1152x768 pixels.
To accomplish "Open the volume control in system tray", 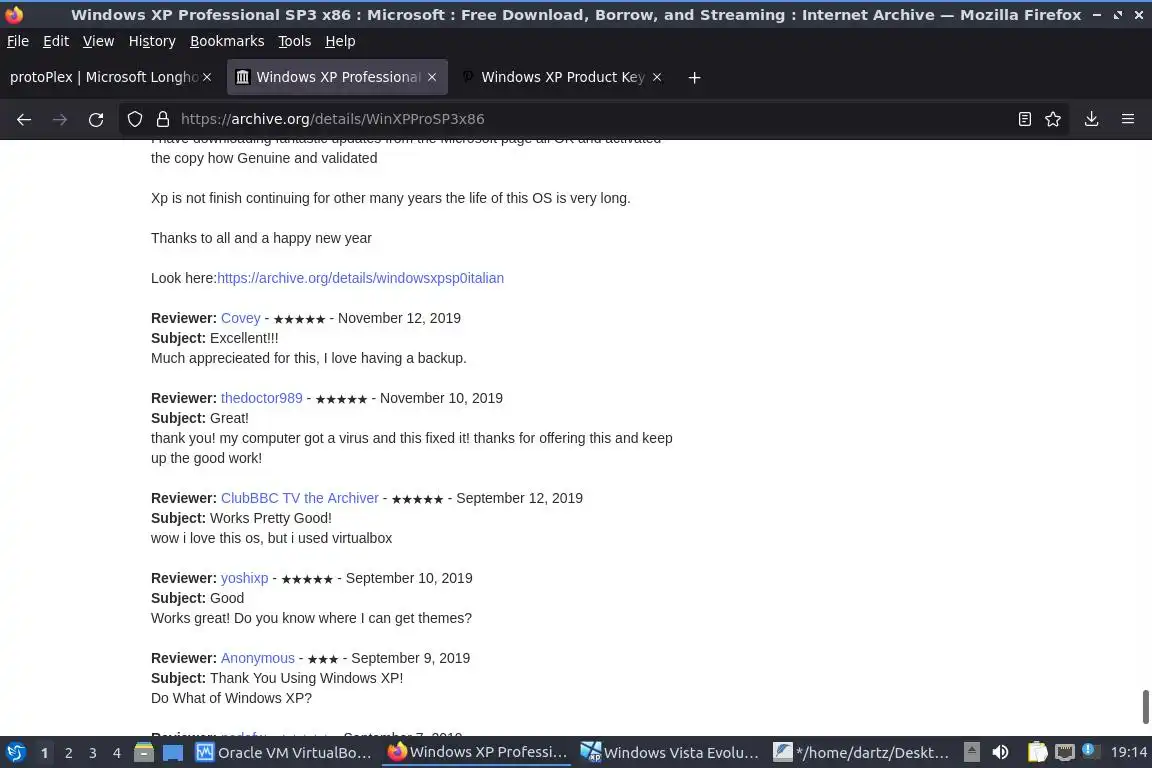I will pyautogui.click(x=1000, y=752).
